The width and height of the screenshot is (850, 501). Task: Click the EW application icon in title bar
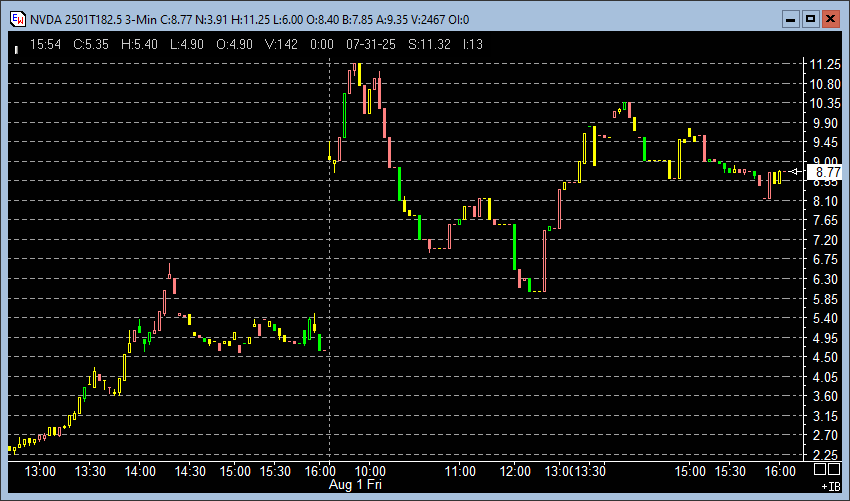coord(18,20)
